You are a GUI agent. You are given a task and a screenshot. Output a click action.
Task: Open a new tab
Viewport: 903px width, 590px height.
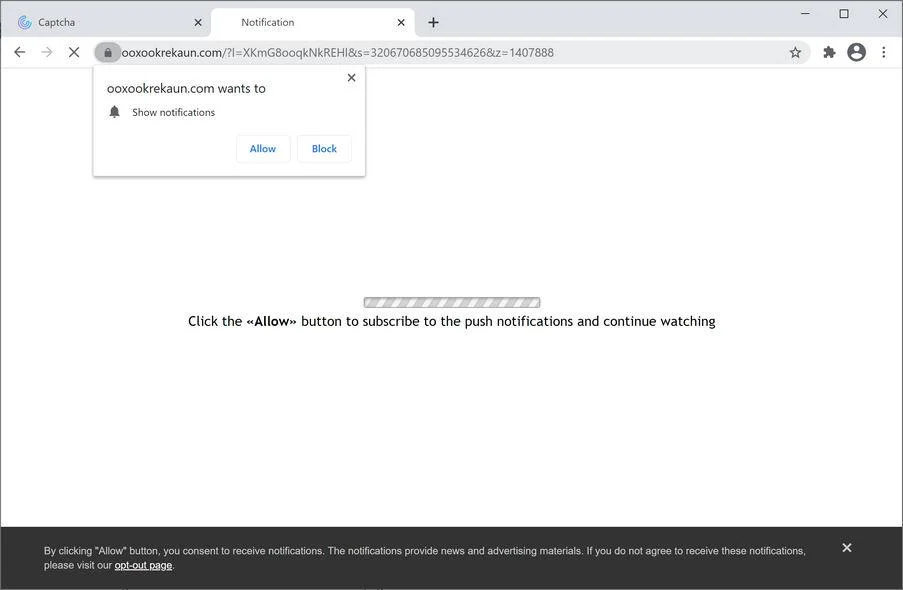(x=433, y=22)
